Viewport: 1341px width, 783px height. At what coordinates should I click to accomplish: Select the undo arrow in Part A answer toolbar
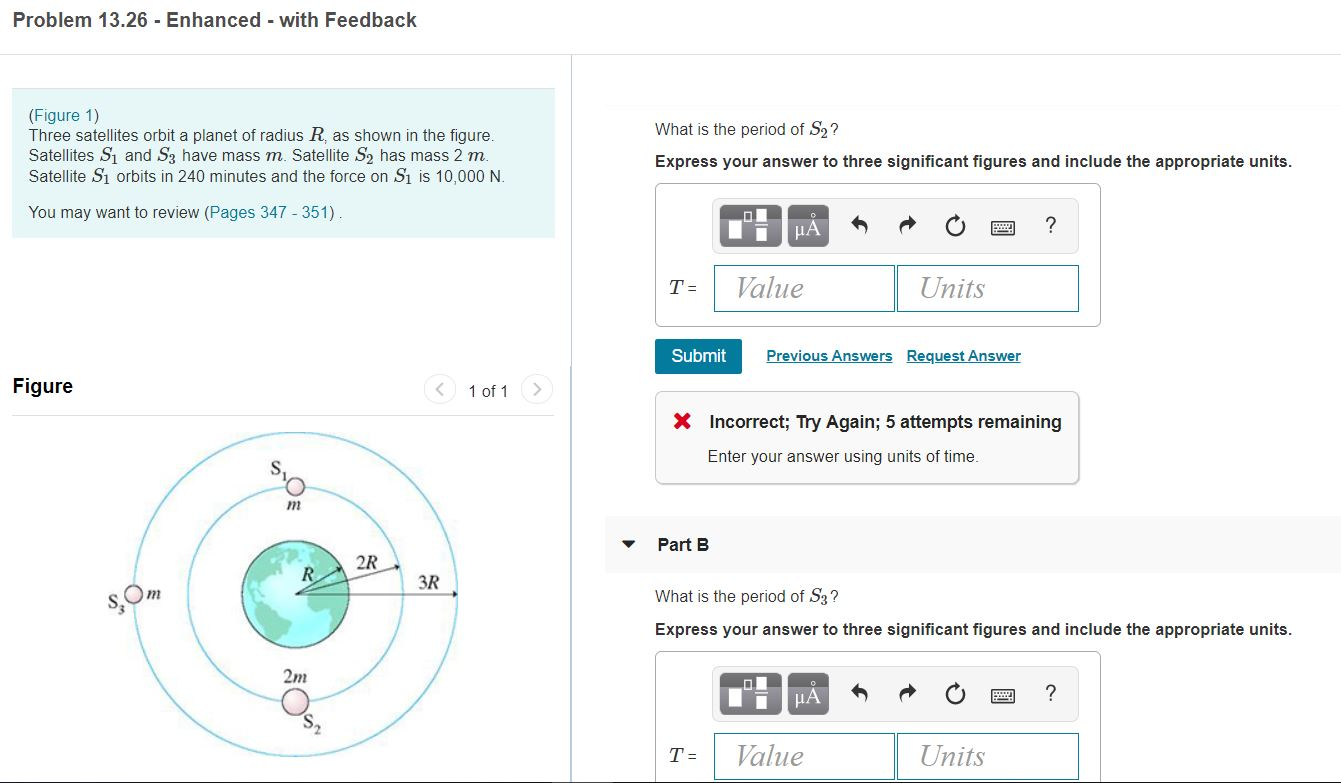[x=857, y=225]
